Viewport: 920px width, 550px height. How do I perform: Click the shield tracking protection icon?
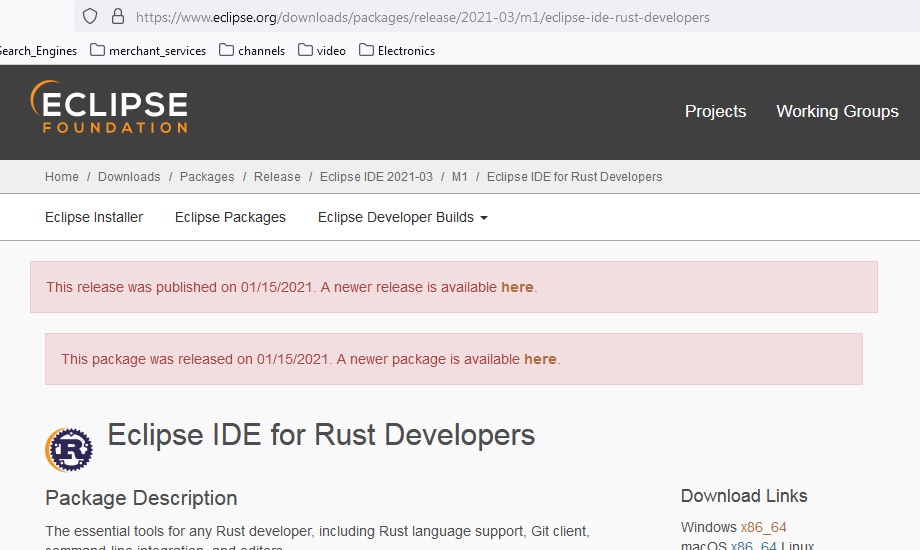tap(90, 16)
